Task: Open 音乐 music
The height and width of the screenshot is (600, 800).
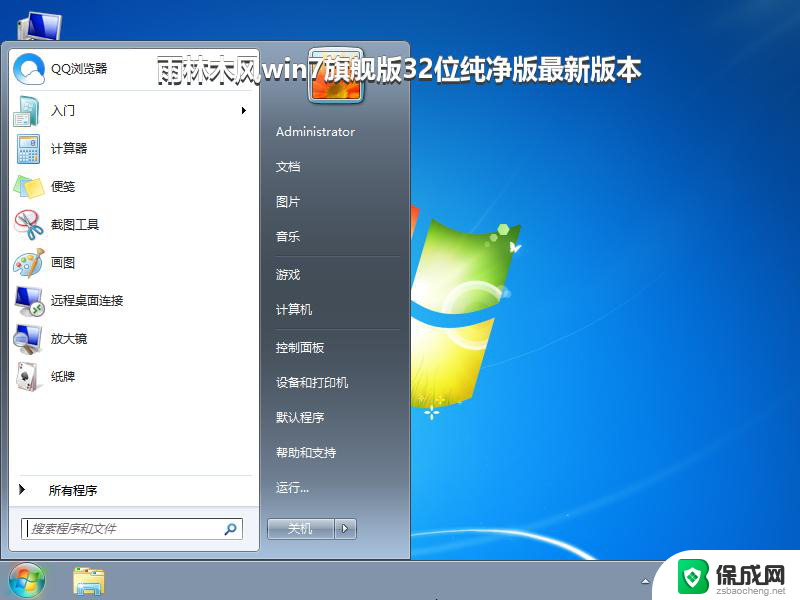Action: click(x=288, y=237)
